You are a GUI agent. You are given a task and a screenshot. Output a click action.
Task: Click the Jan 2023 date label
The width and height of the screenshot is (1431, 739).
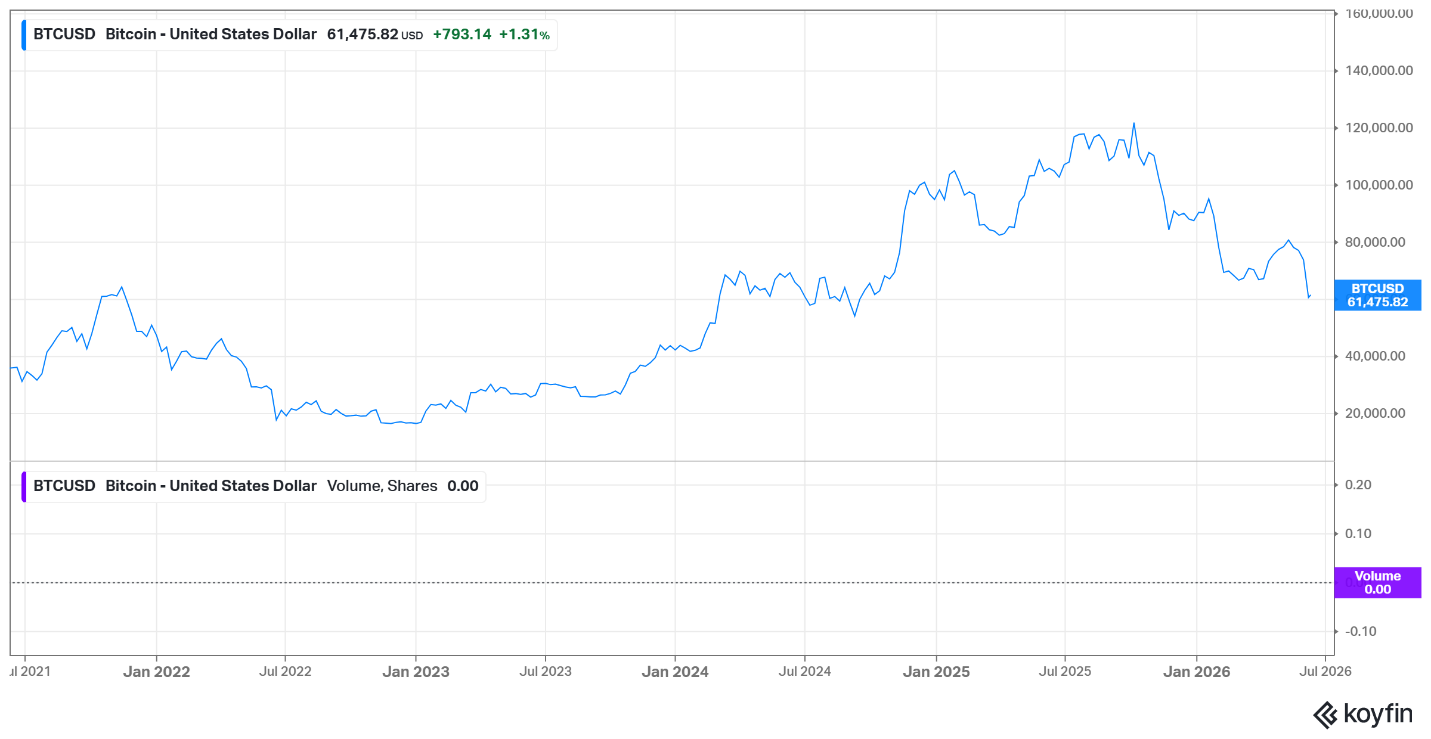(416, 672)
